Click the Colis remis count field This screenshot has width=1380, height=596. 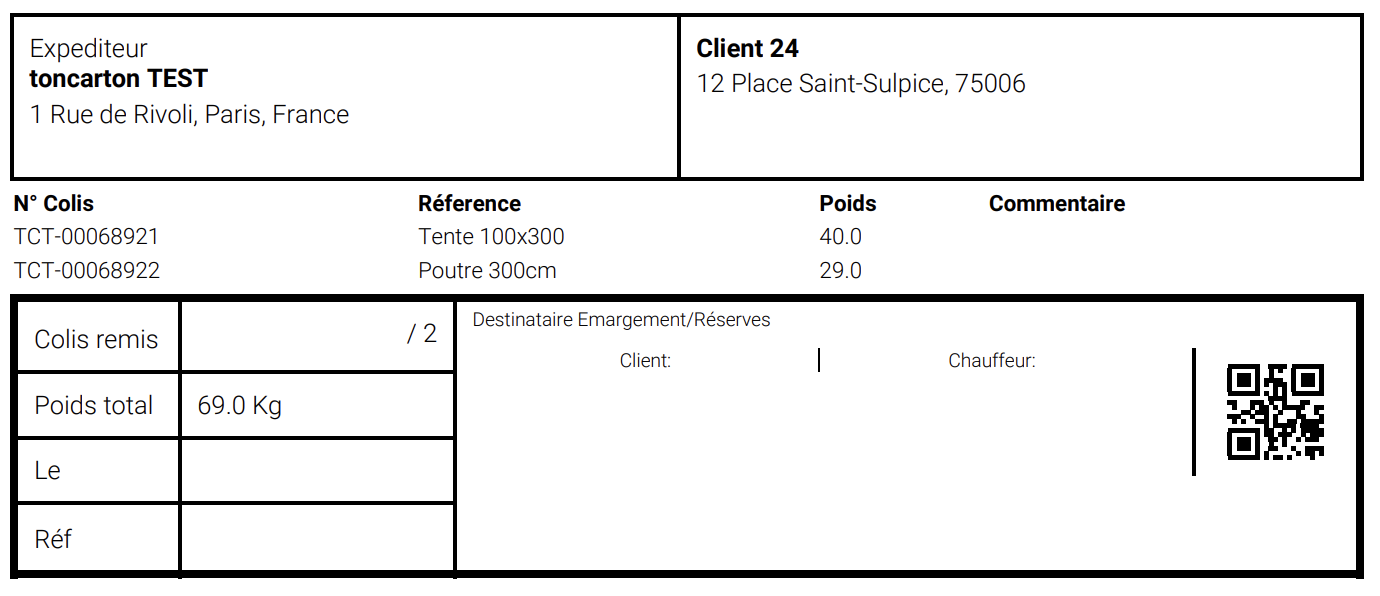pyautogui.click(x=317, y=336)
